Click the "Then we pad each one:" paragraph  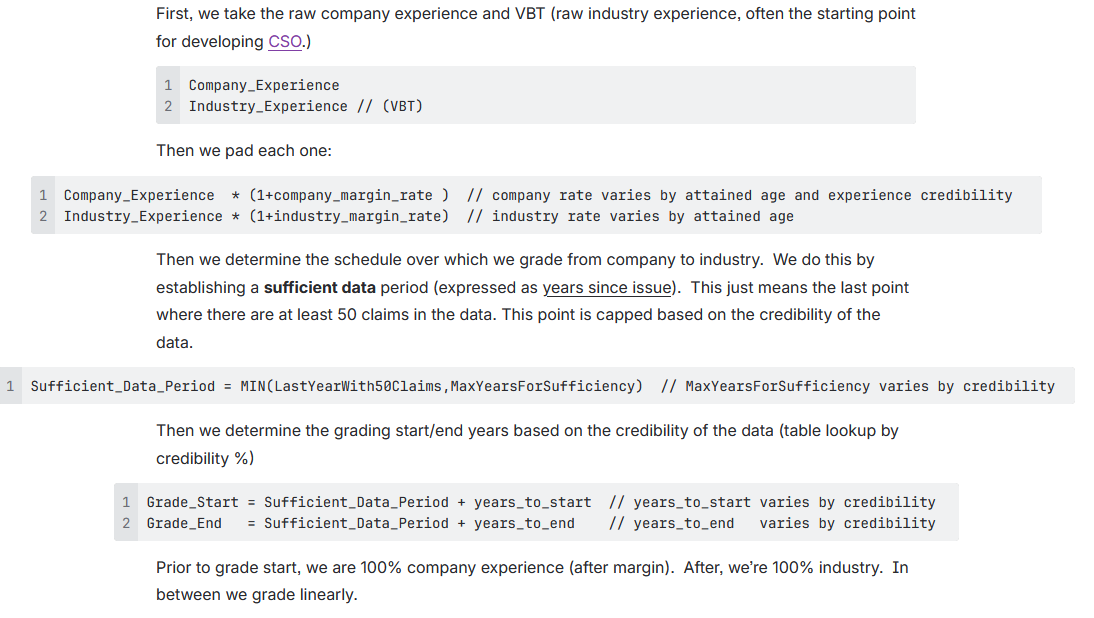click(x=244, y=151)
